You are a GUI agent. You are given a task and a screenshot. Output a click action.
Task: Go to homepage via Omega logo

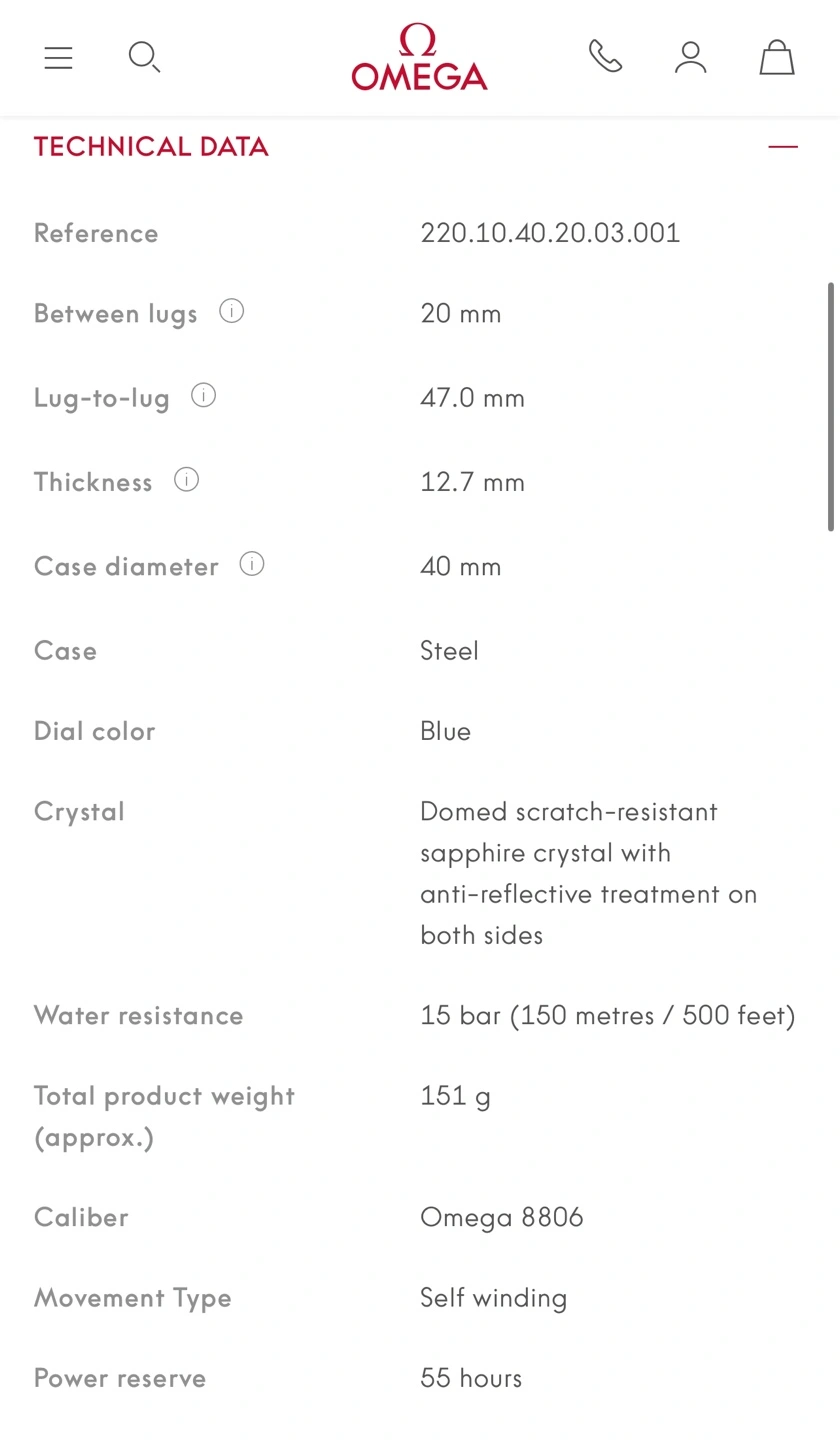[419, 58]
